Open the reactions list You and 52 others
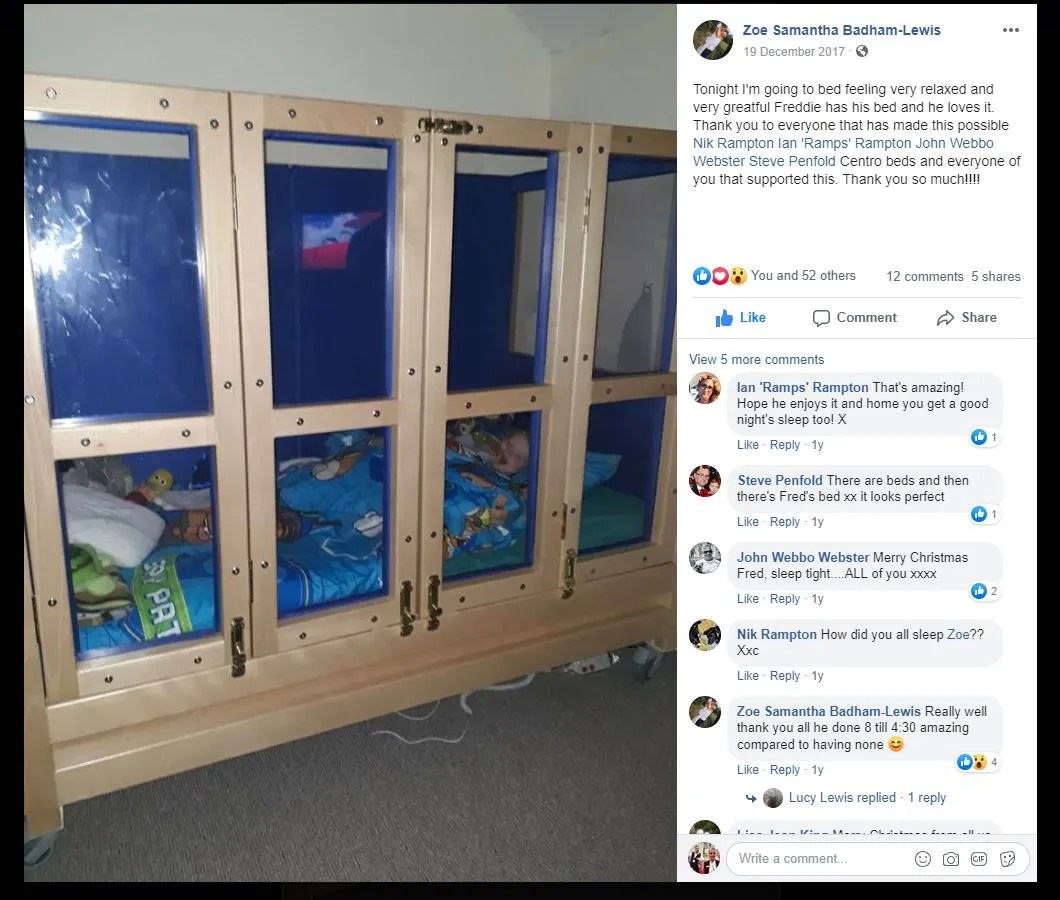The width and height of the screenshot is (1060, 900). click(x=803, y=276)
